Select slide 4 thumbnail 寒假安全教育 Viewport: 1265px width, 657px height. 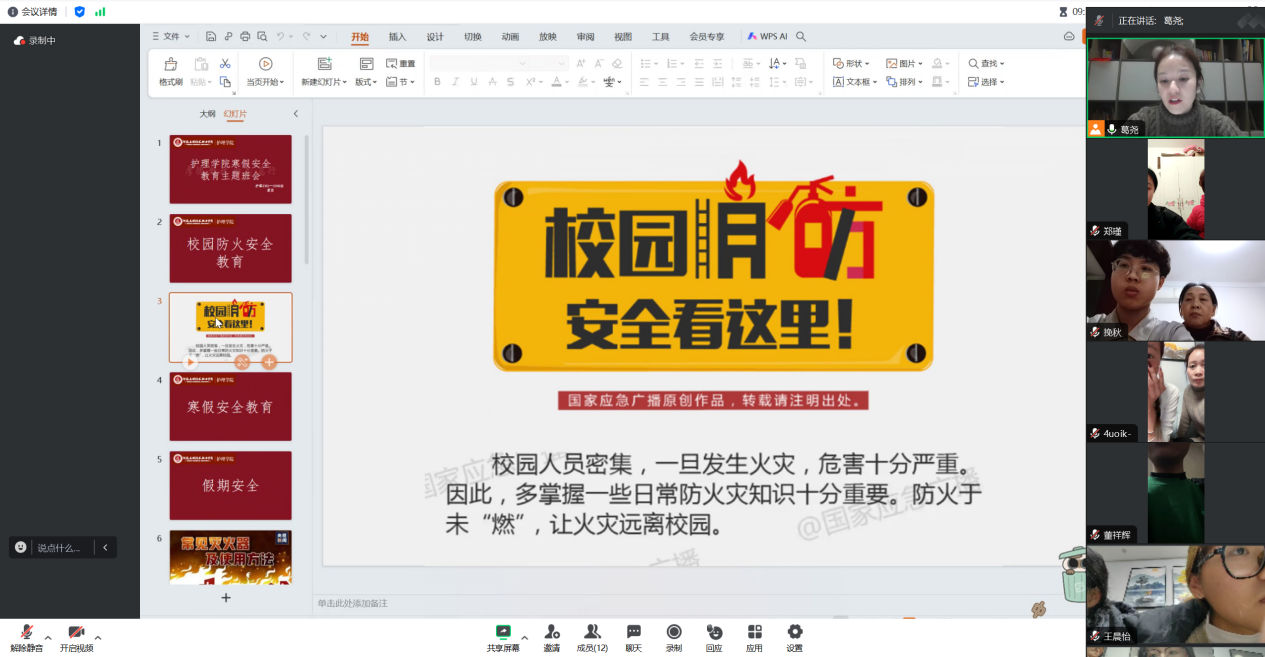click(230, 406)
